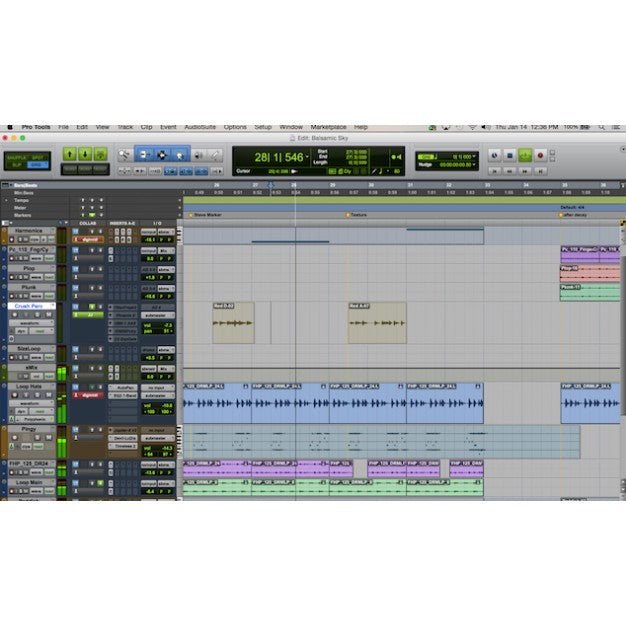Screen dimensions: 626x626
Task: Click the main counter display 28|1|546
Action: click(279, 157)
